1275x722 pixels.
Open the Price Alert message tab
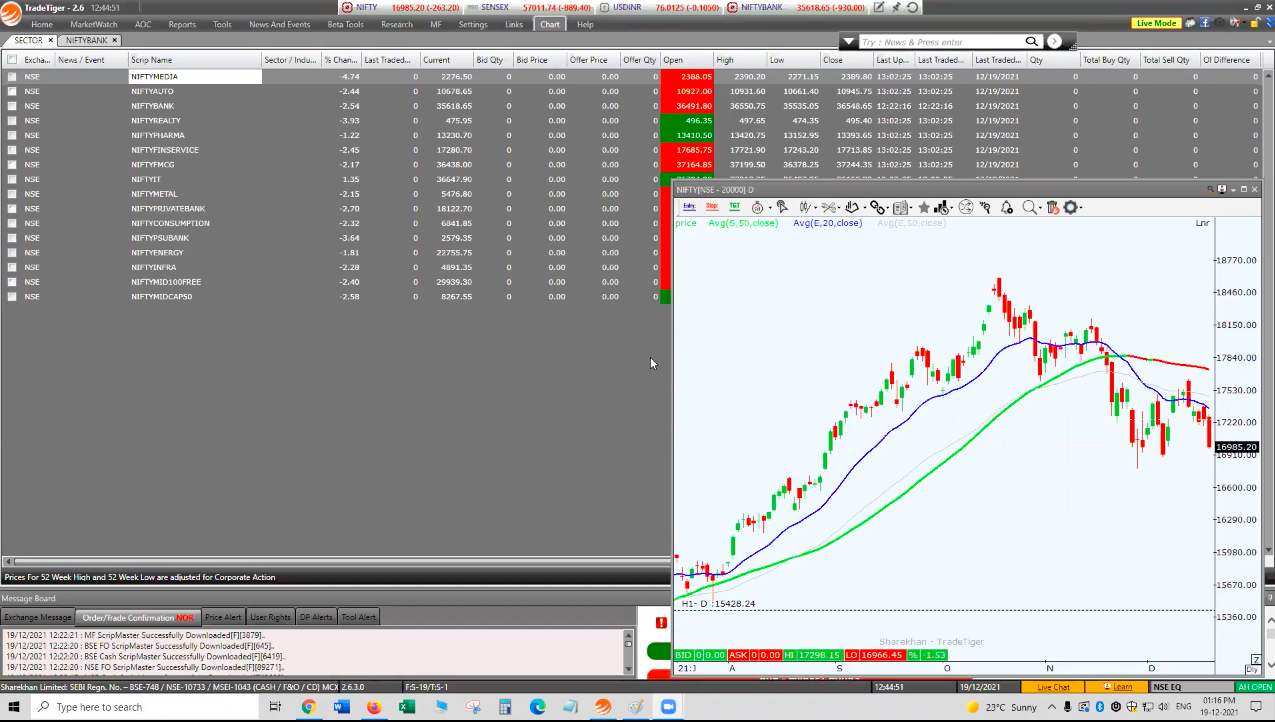pos(223,617)
